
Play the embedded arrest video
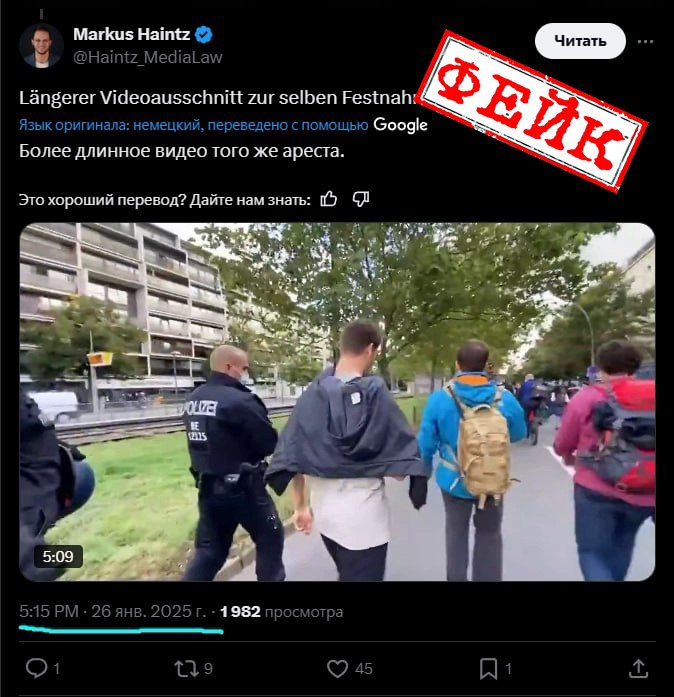coord(337,402)
